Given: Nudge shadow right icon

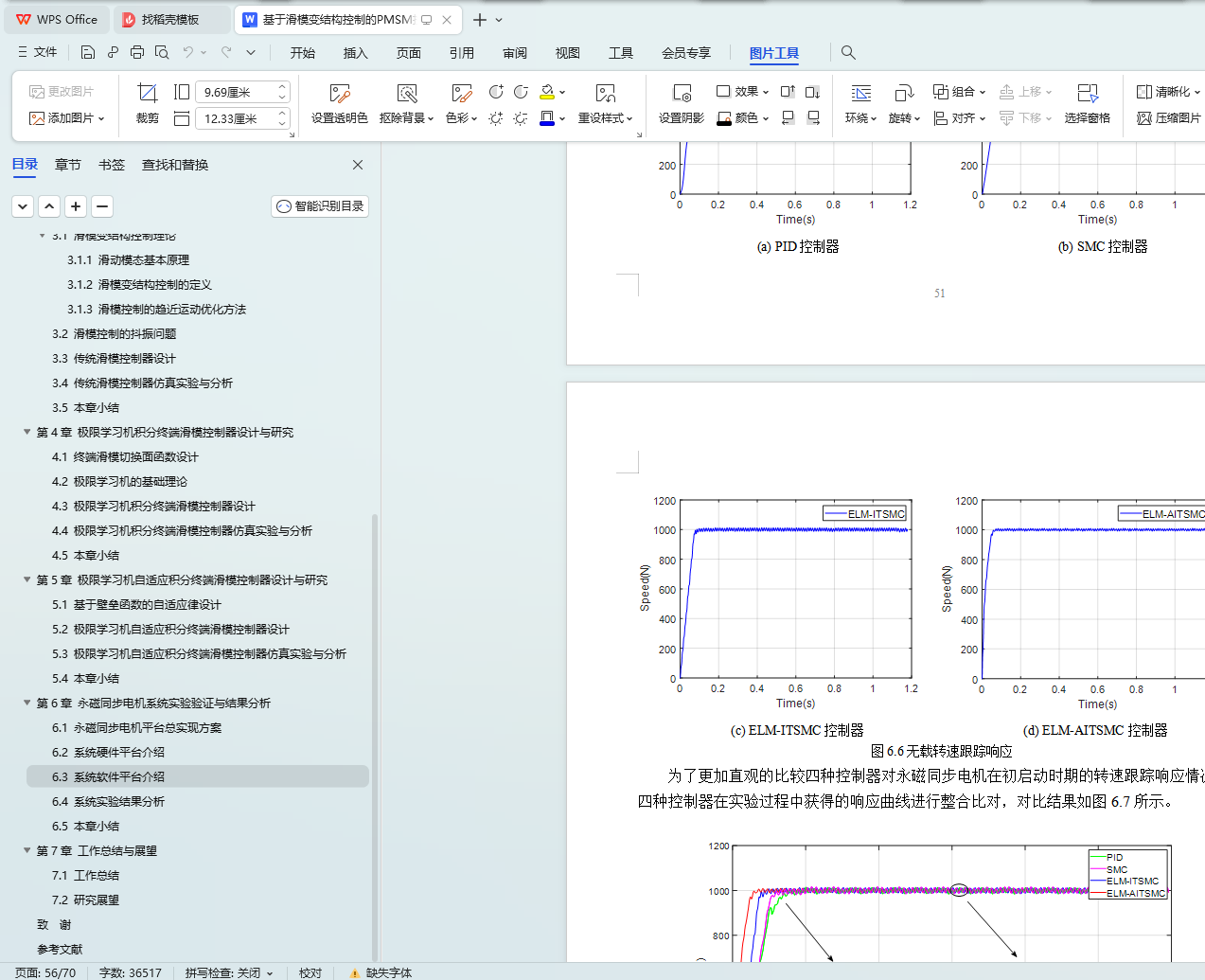Looking at the screenshot, I should 813,118.
